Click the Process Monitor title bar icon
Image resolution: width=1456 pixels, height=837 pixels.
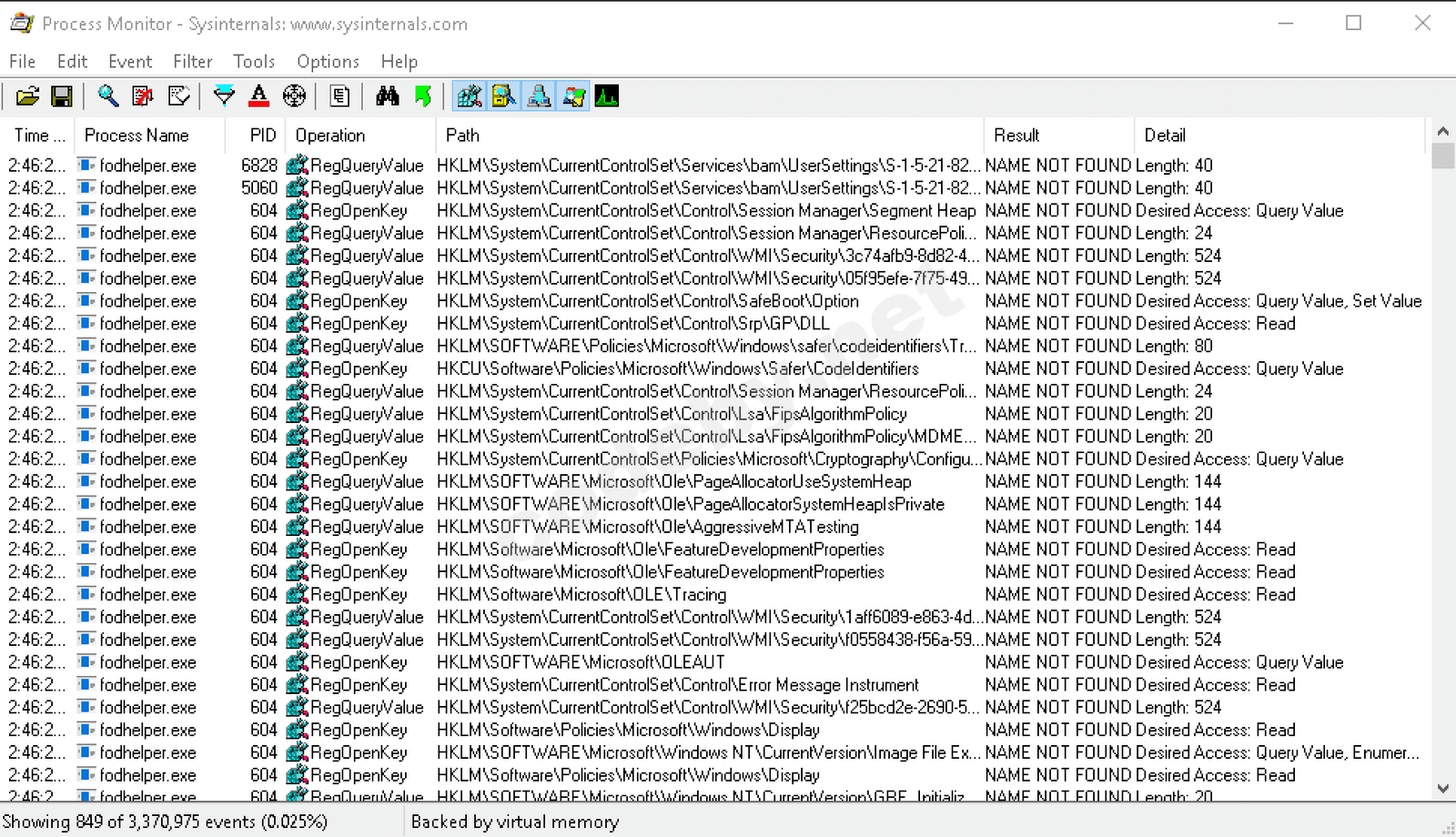(22, 24)
